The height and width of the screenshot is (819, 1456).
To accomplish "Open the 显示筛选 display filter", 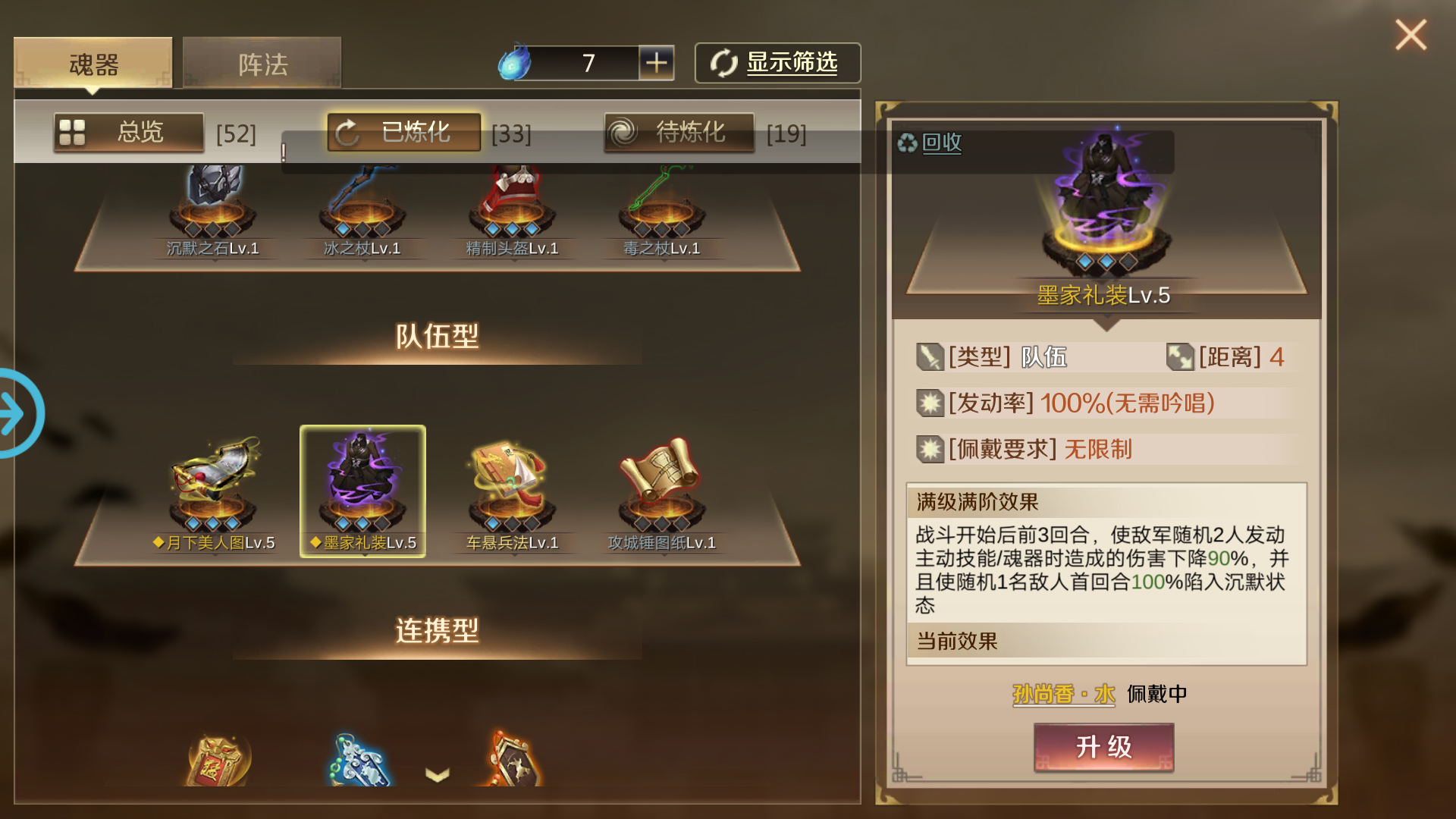I will coord(777,62).
